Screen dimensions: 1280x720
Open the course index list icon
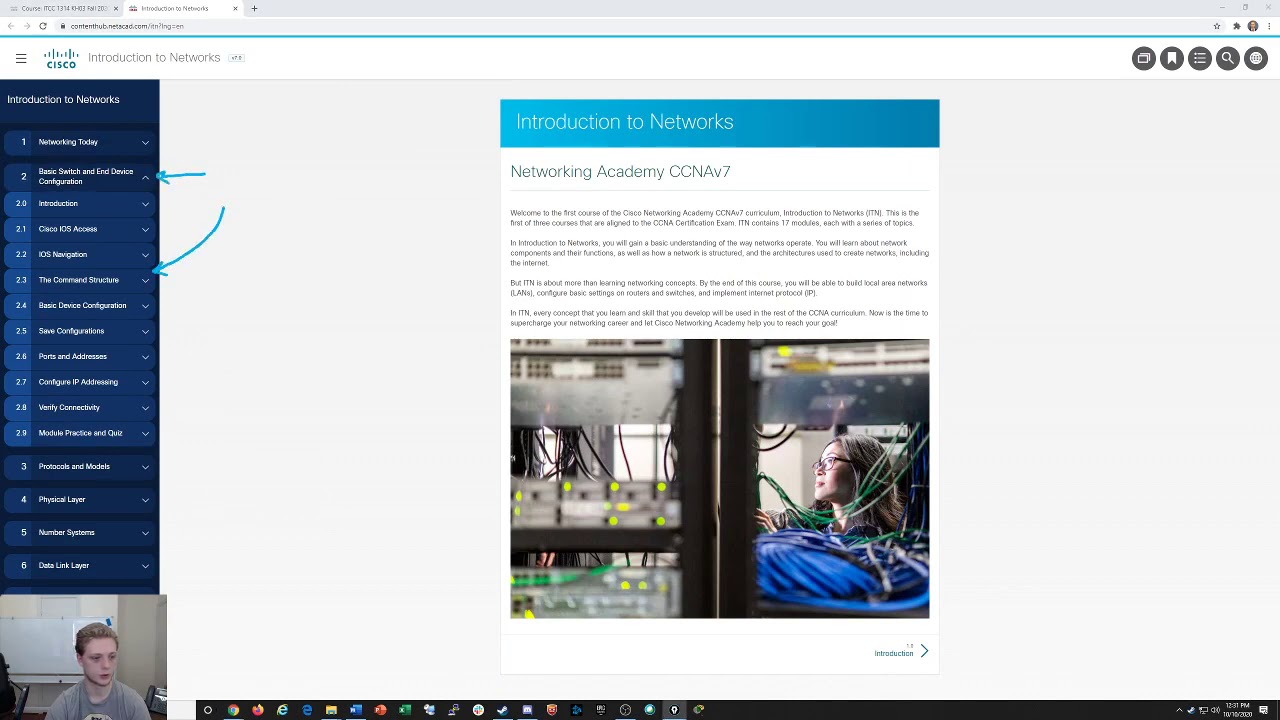1199,58
